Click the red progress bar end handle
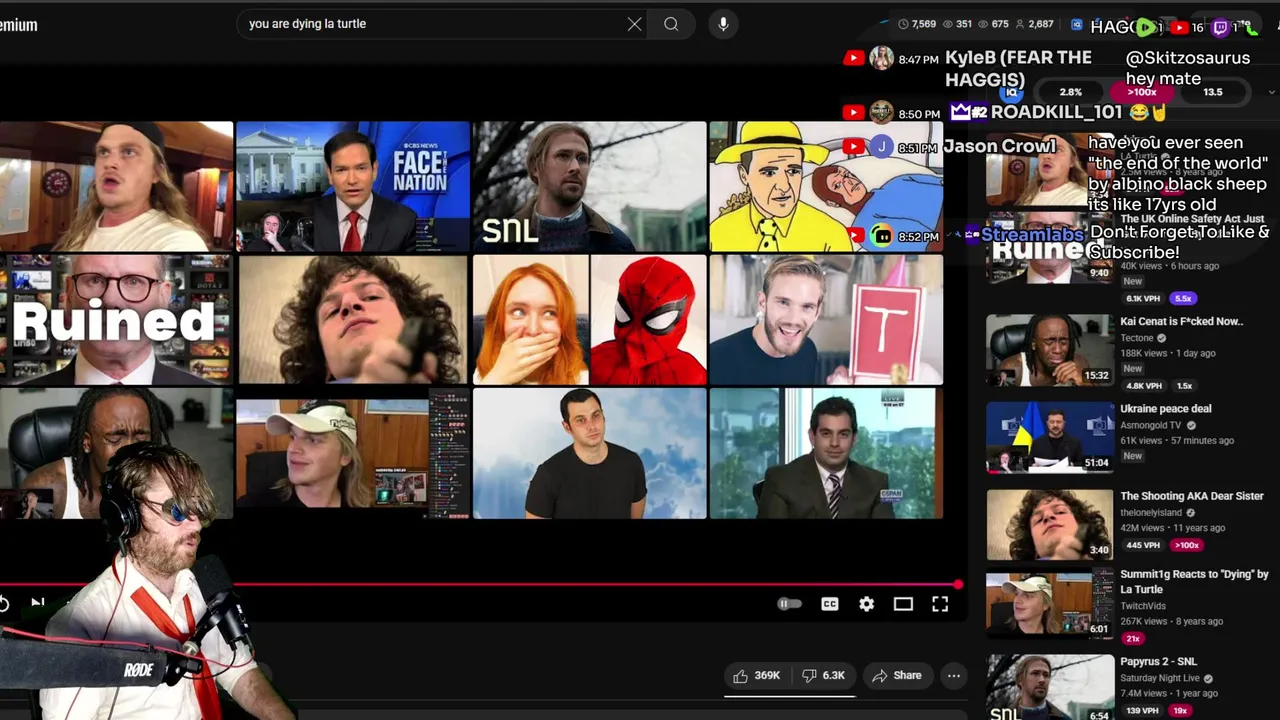Viewport: 1280px width, 720px height. 958,585
